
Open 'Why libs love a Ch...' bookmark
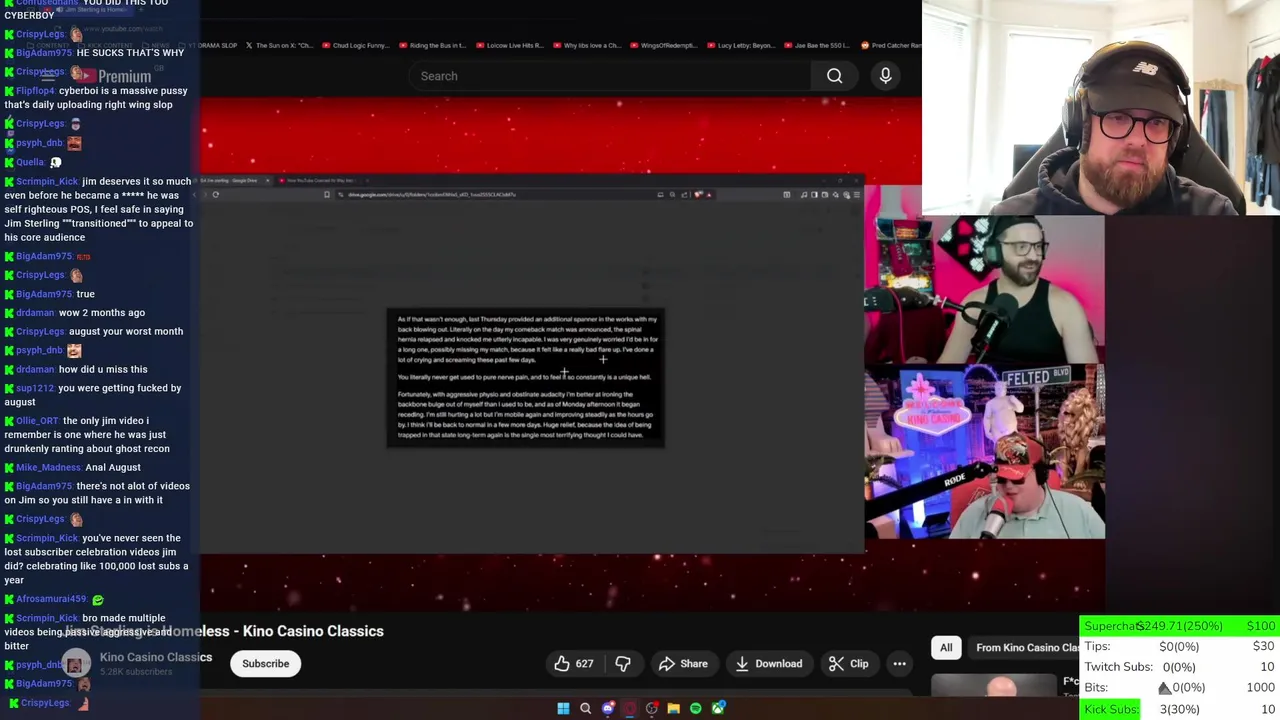585,45
